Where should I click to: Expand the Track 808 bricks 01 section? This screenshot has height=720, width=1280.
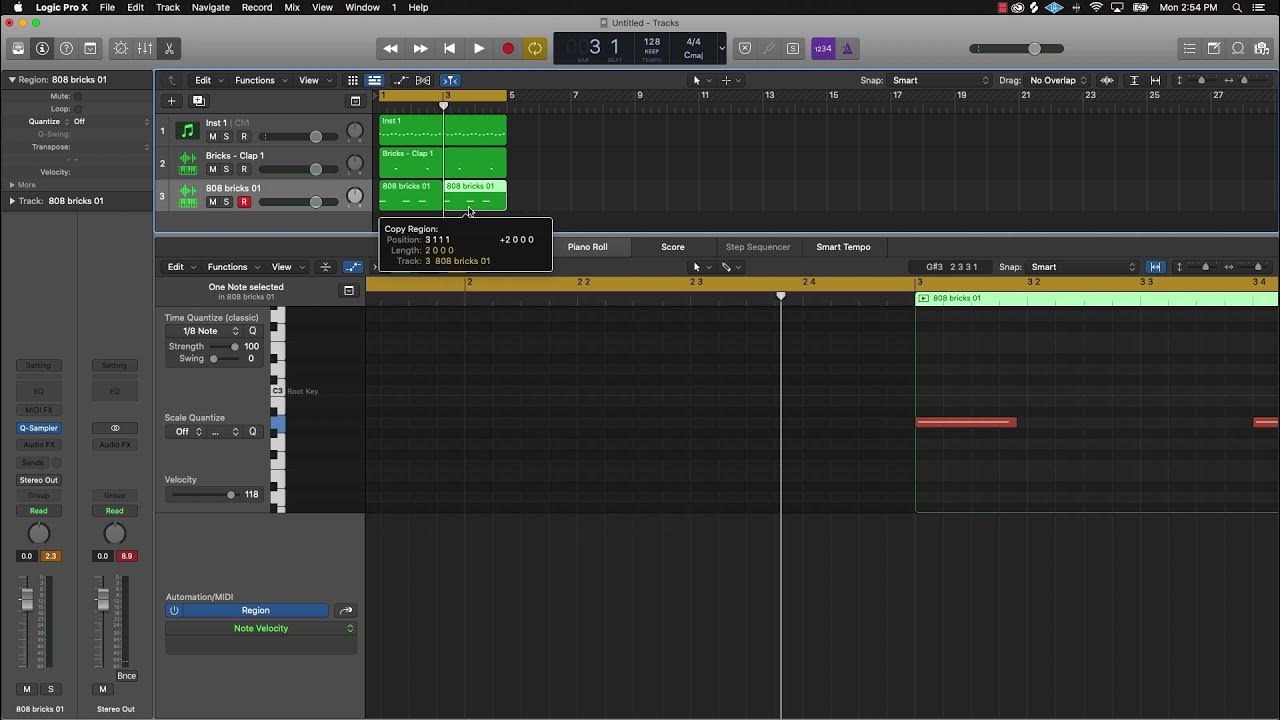pos(12,201)
